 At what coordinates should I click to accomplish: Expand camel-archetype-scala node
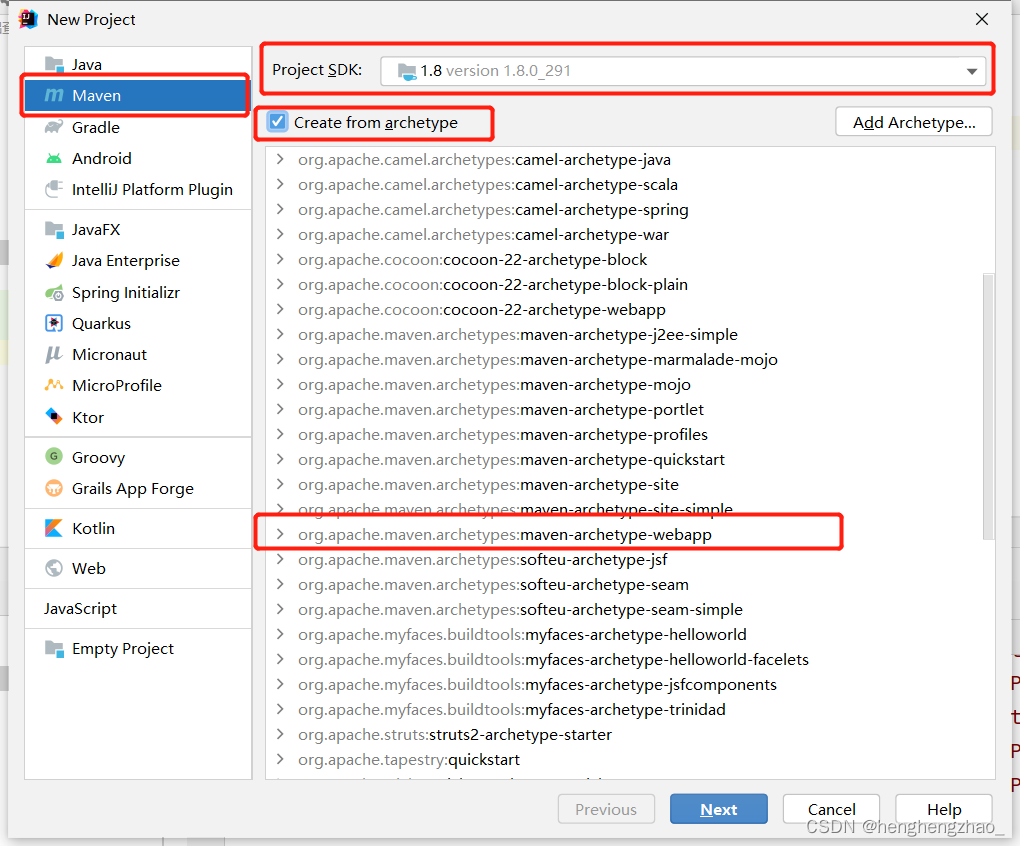280,184
